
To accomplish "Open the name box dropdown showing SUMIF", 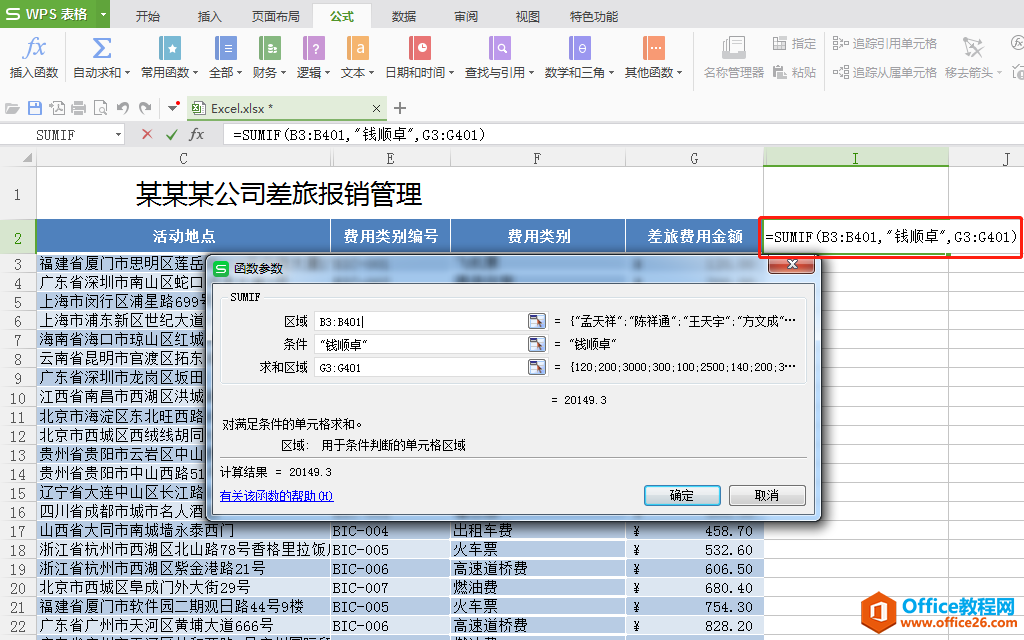I will [118, 135].
